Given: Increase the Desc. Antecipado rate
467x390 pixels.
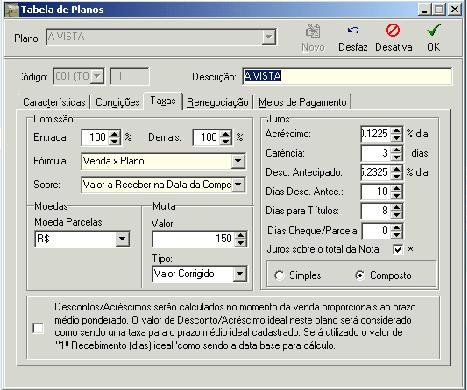Looking at the screenshot, I should (396, 169).
